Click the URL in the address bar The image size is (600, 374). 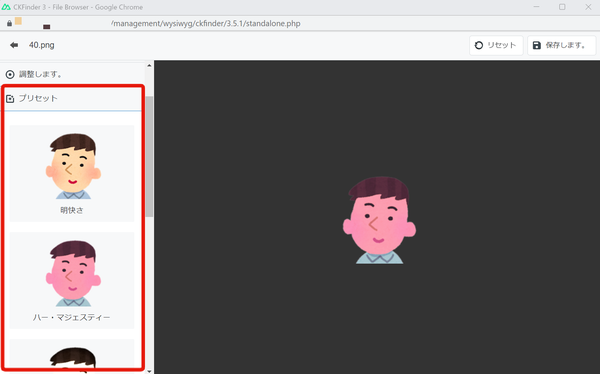click(x=205, y=23)
